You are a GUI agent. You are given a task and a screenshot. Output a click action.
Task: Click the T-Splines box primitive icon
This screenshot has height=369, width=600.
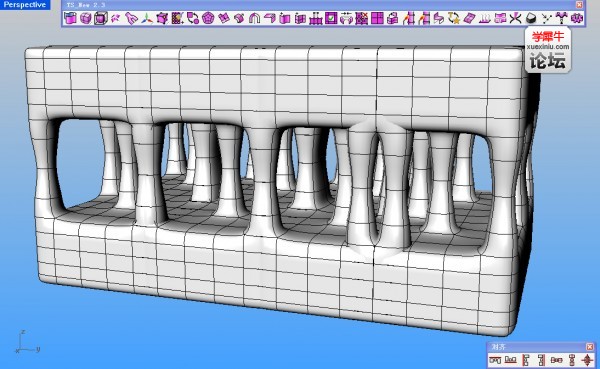70,18
